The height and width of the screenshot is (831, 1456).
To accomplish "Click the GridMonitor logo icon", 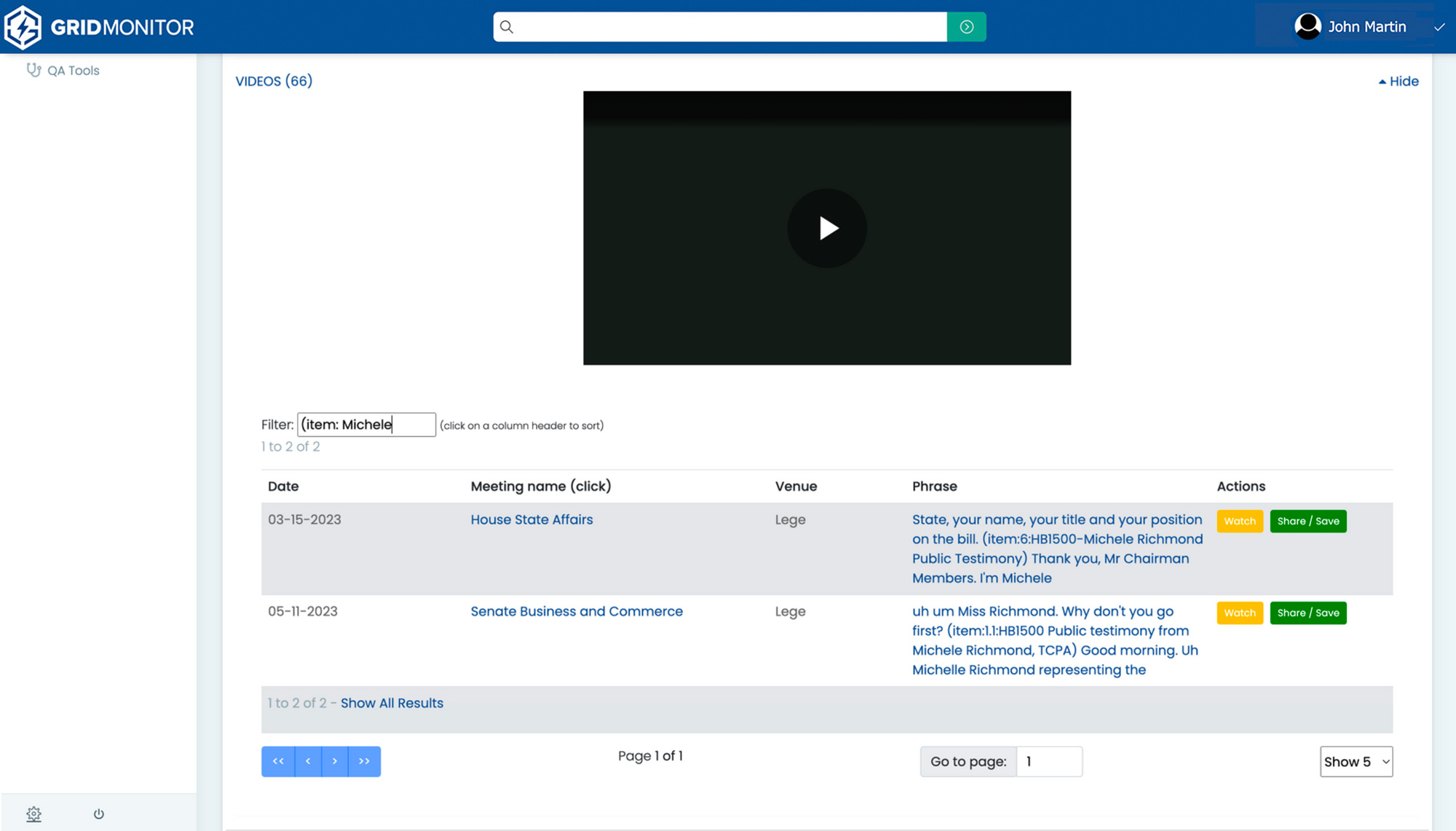I will pos(23,27).
